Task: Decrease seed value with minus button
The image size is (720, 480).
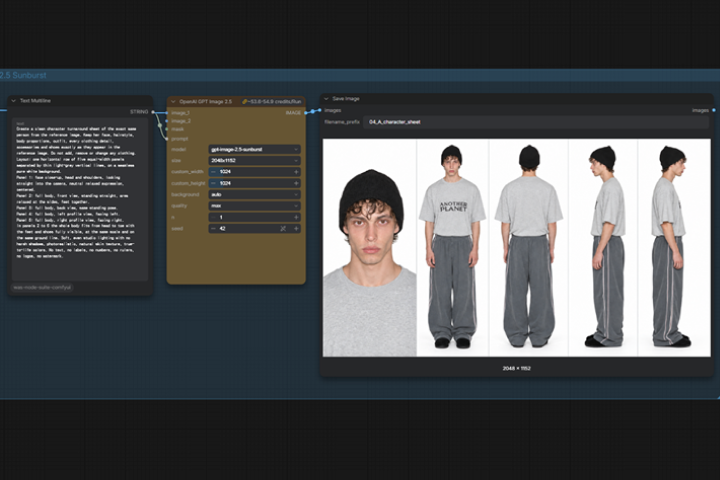Action: pos(214,228)
